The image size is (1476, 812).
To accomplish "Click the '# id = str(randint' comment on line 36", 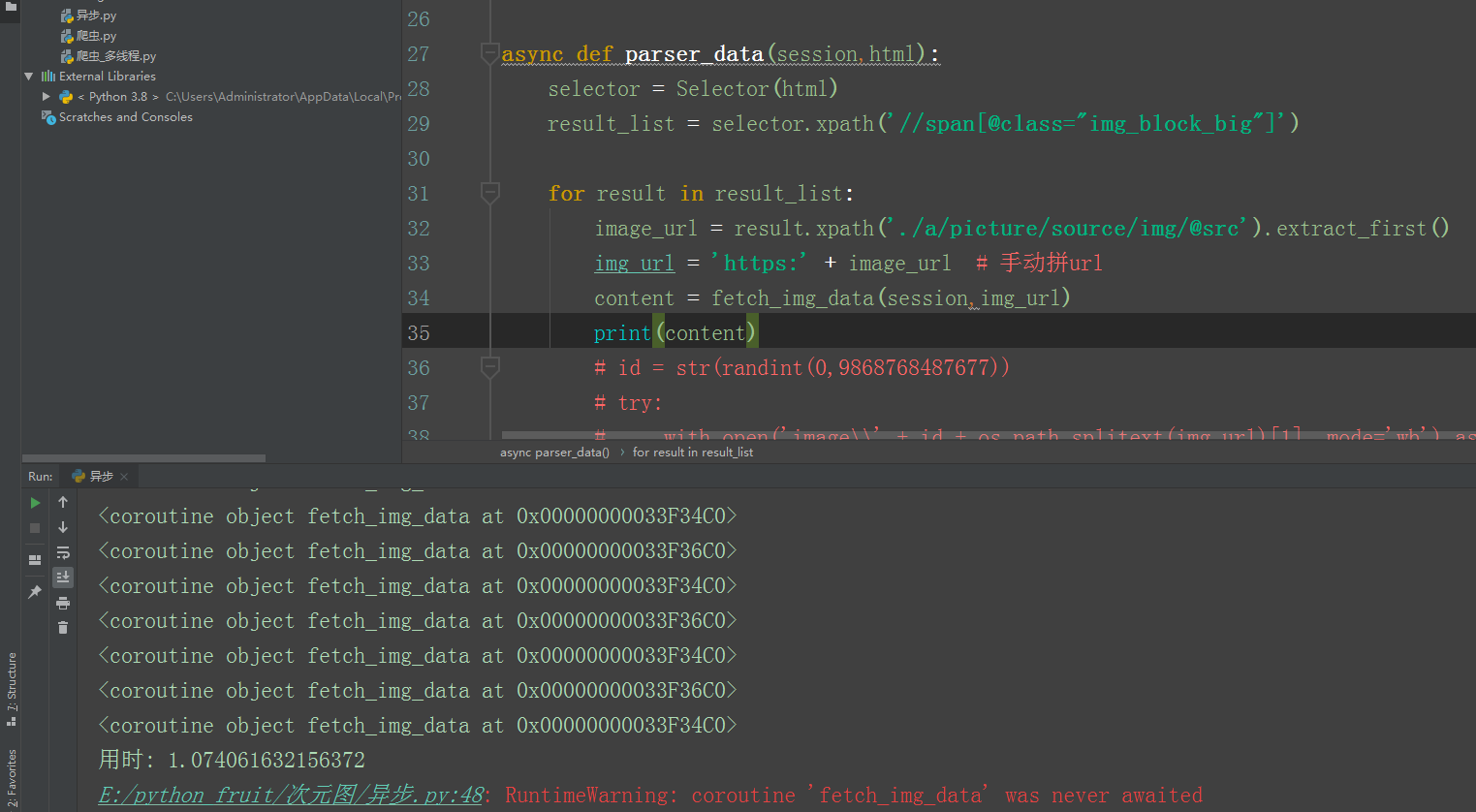I will click(801, 368).
